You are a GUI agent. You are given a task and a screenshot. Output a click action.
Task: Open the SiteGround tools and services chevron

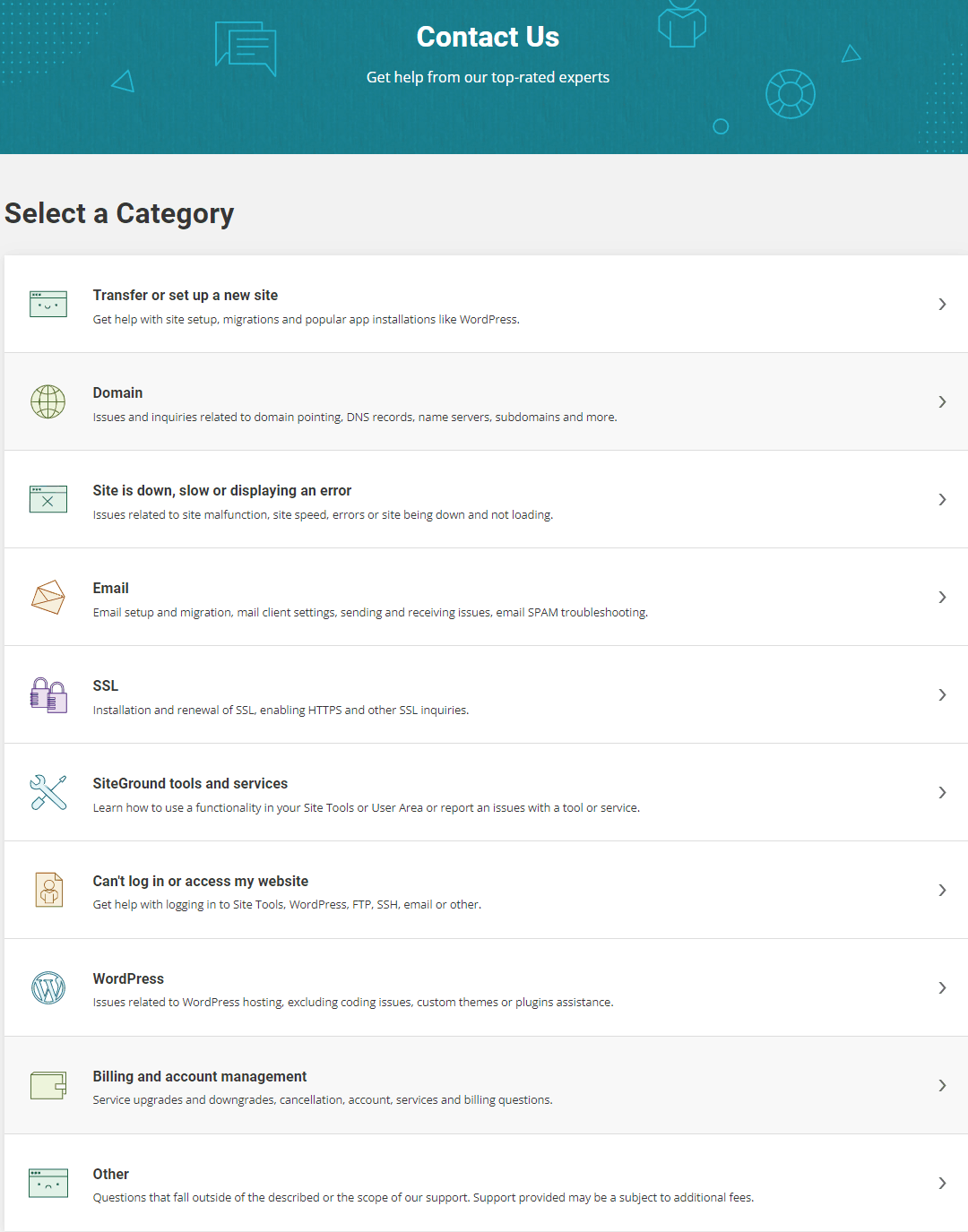(x=942, y=792)
